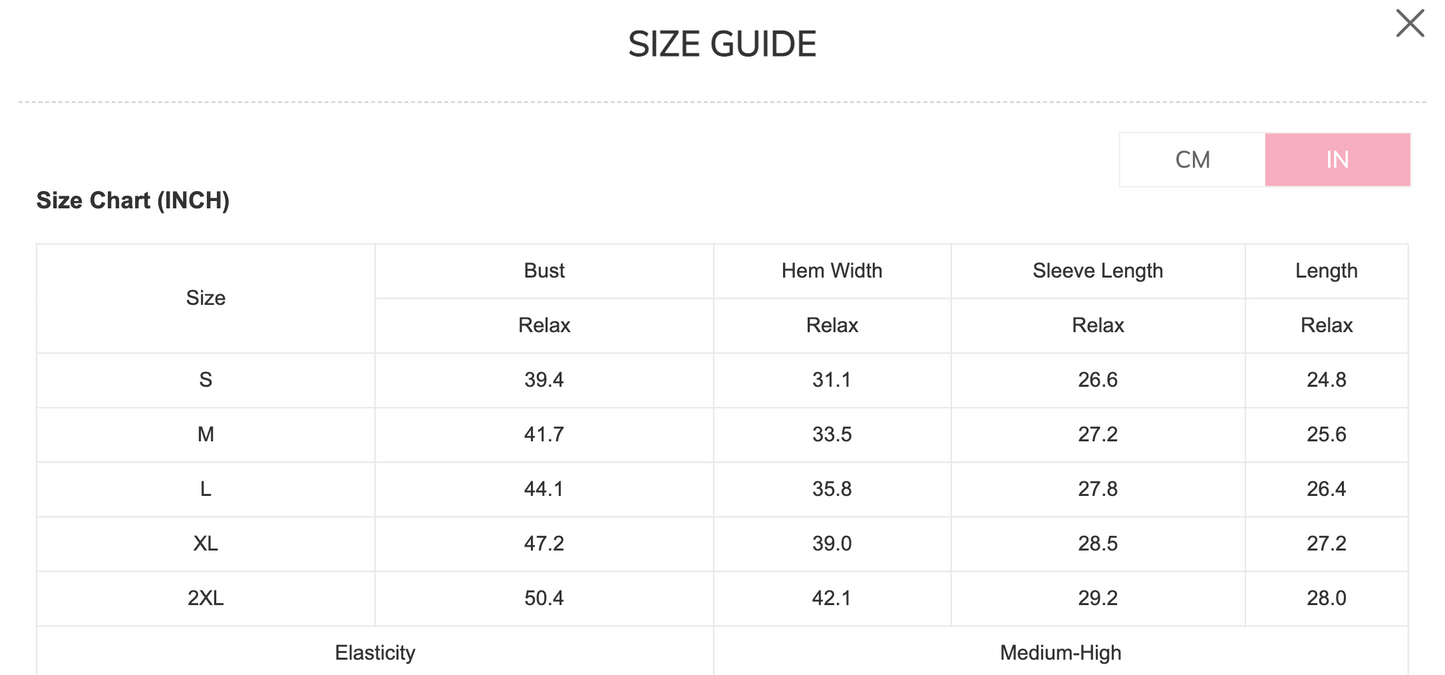Close the Size Guide dialog
Screen dimensions: 1445x675
tap(1410, 24)
